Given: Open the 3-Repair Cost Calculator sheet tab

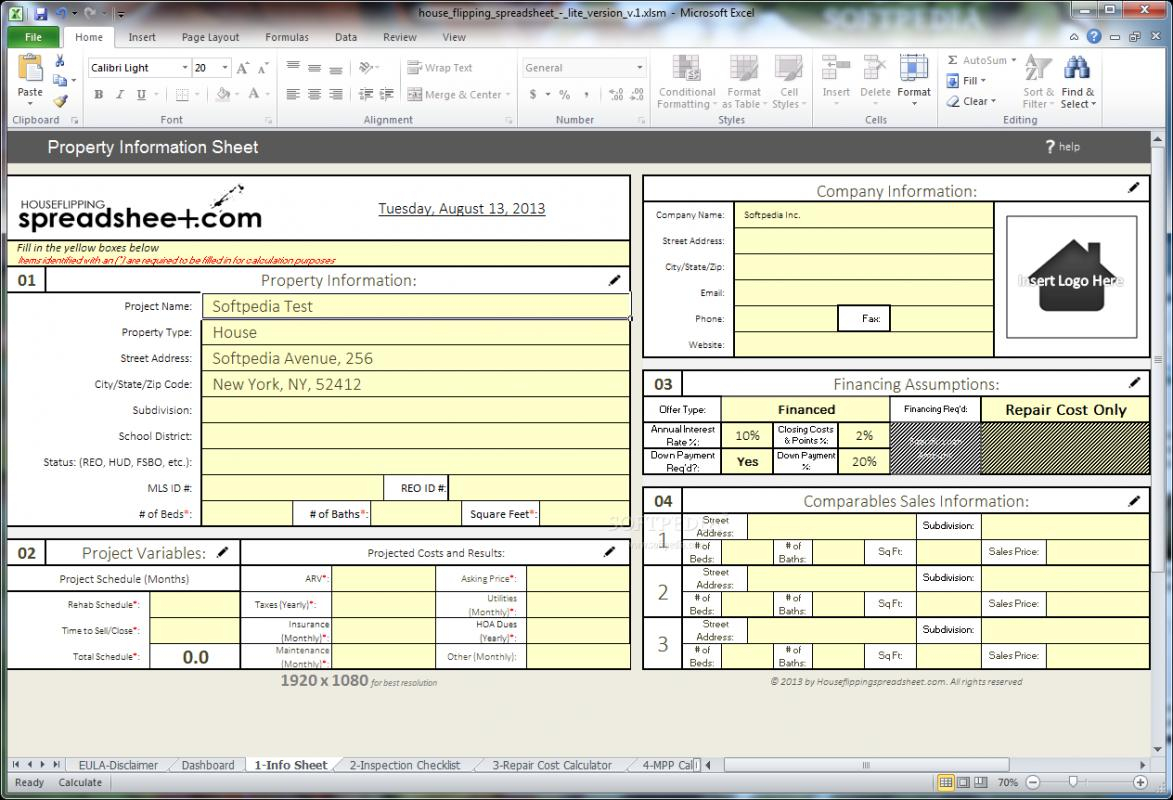Looking at the screenshot, I should (551, 765).
